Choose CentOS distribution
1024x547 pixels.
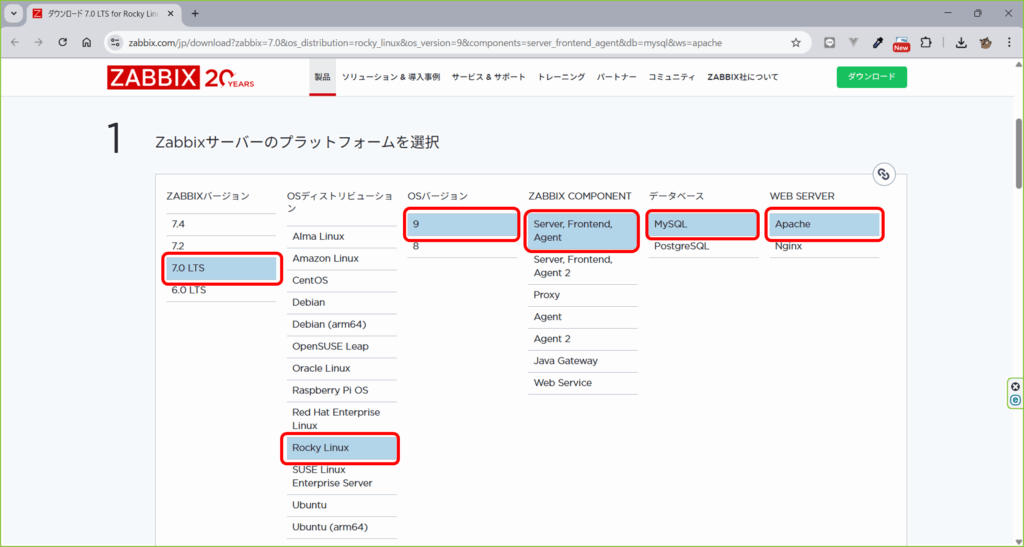[342, 281]
